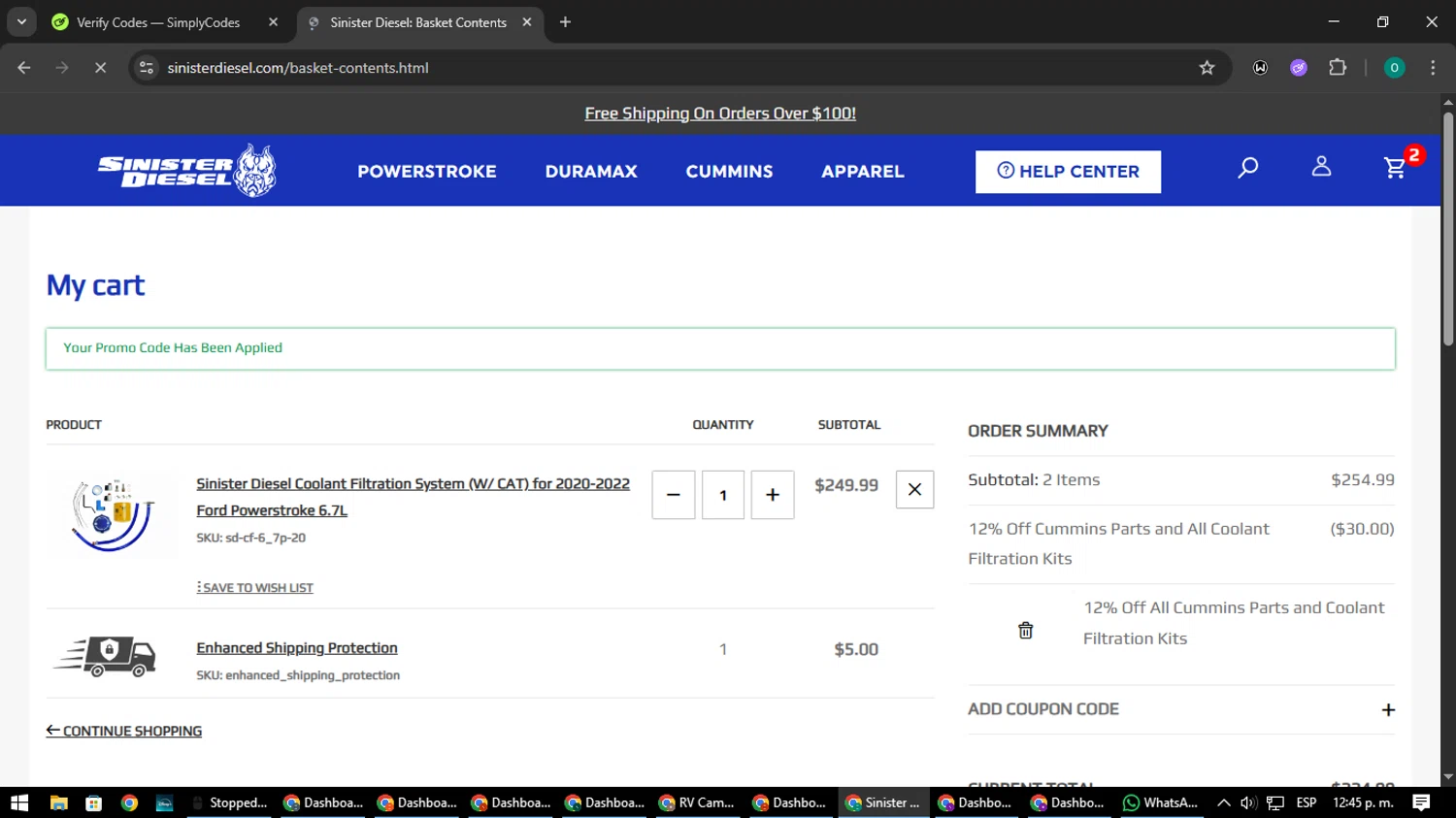
Task: Click the "Your Promo Code Has Been Applied" message
Action: pyautogui.click(x=173, y=347)
